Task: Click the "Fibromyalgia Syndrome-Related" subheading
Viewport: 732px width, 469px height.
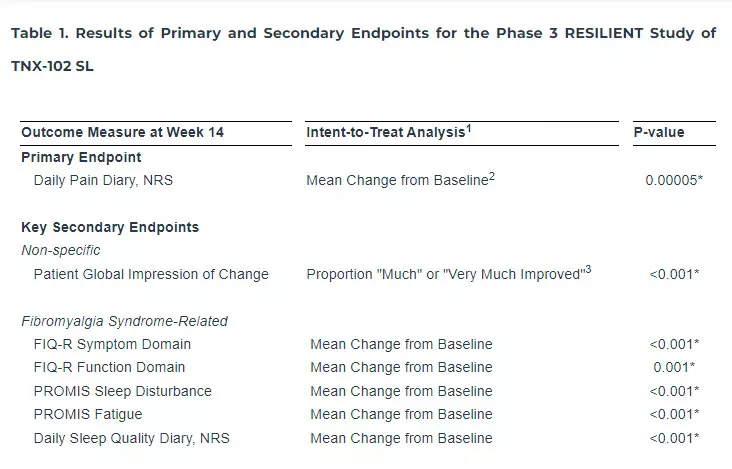Action: point(125,321)
